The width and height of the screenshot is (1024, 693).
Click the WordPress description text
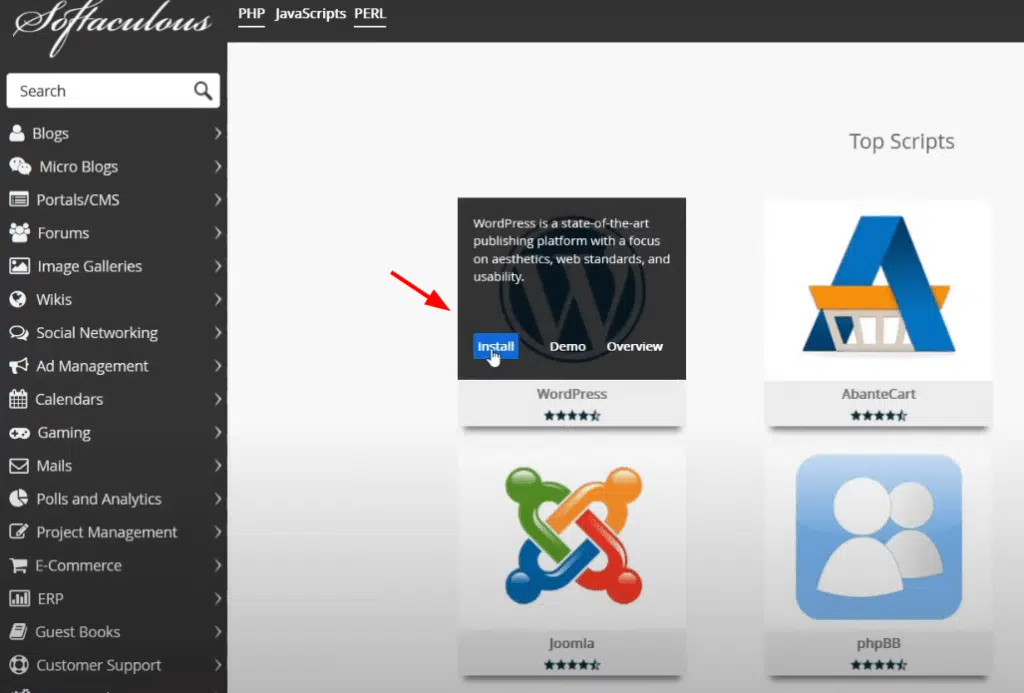pos(571,250)
